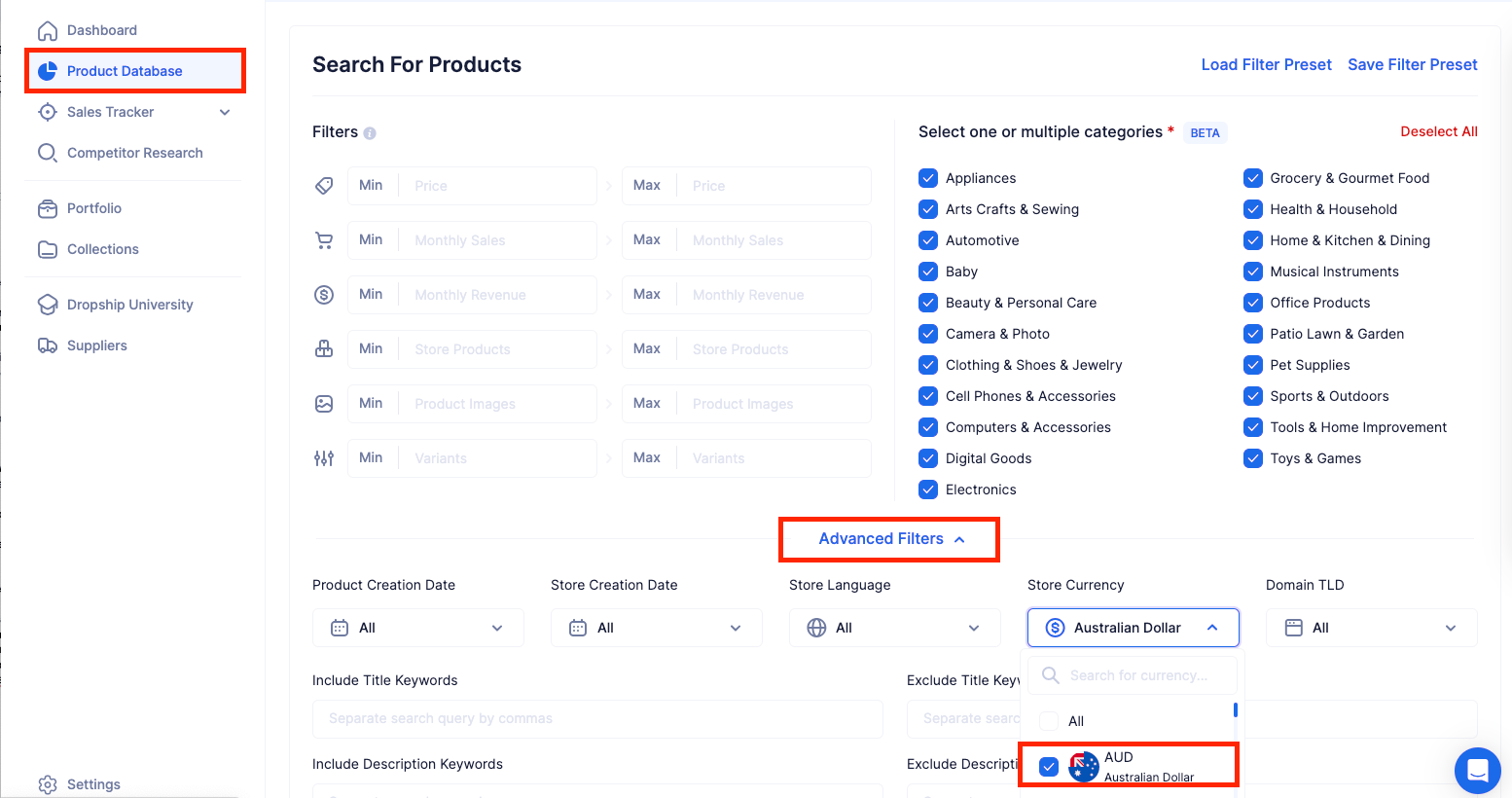Click the Search for currency field
The image size is (1512, 798).
1138,675
